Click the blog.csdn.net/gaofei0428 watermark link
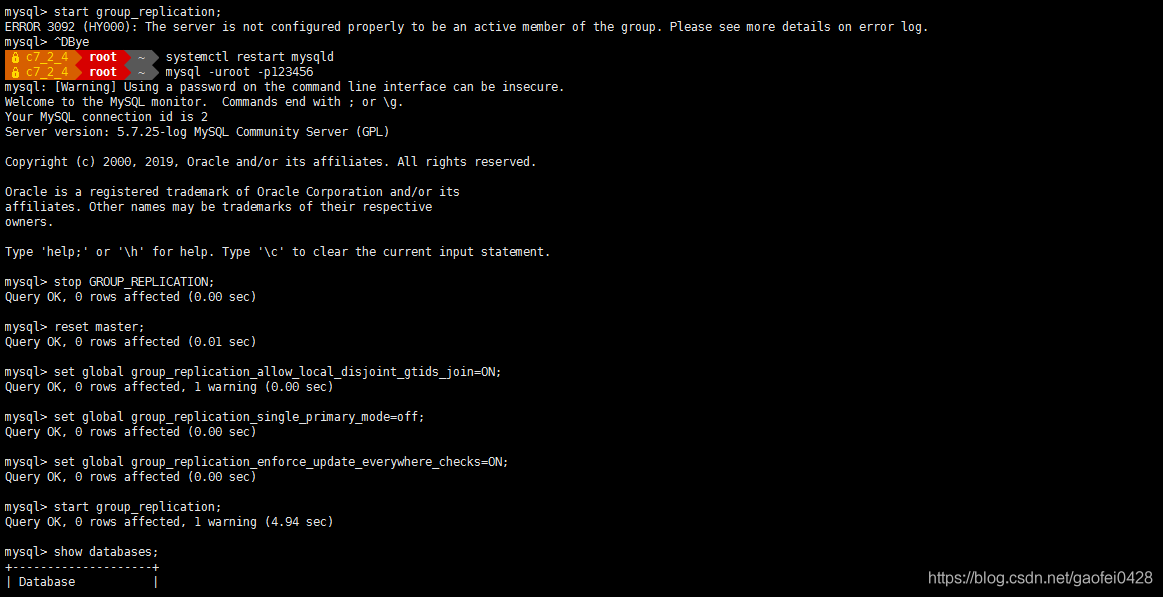Screen dimensions: 1163x597 pyautogui.click(x=1041, y=578)
